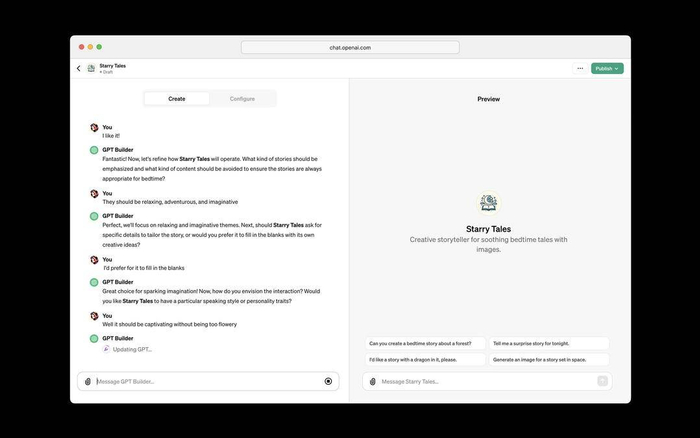Go back using the left arrow
Image resolution: width=700 pixels, height=438 pixels.
tap(79, 68)
